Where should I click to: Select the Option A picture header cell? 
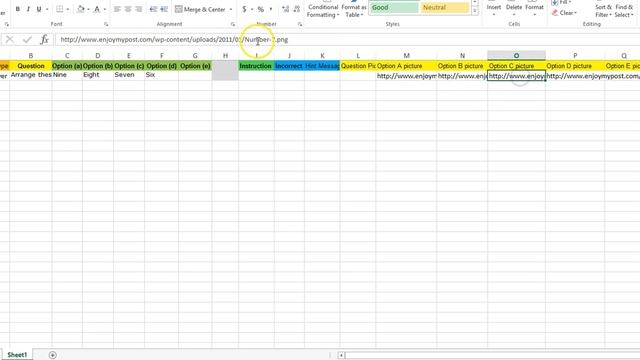click(406, 66)
